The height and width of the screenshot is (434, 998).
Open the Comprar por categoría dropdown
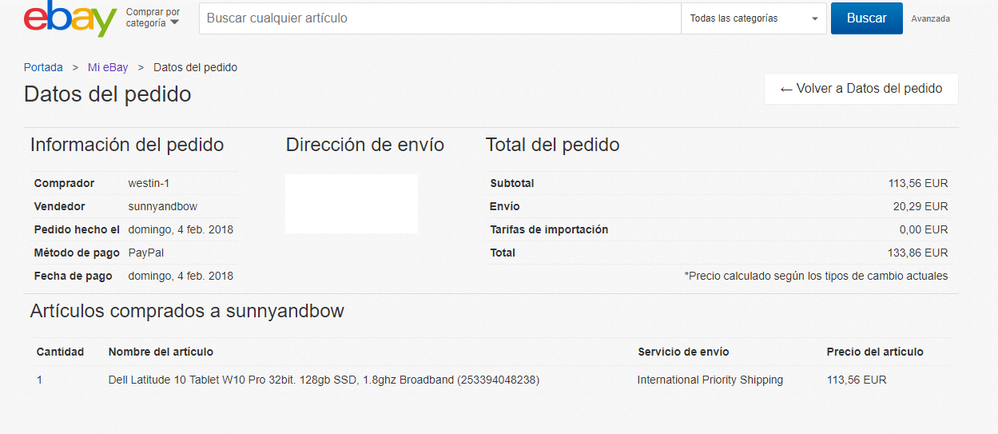point(153,18)
